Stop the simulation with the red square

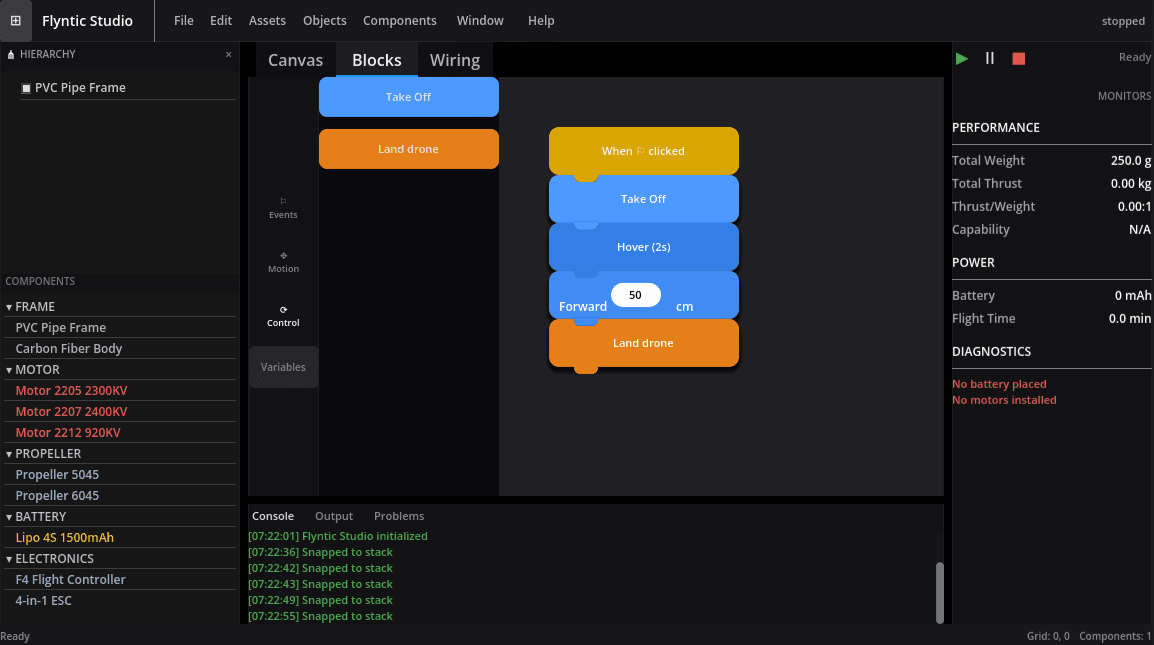point(1019,58)
